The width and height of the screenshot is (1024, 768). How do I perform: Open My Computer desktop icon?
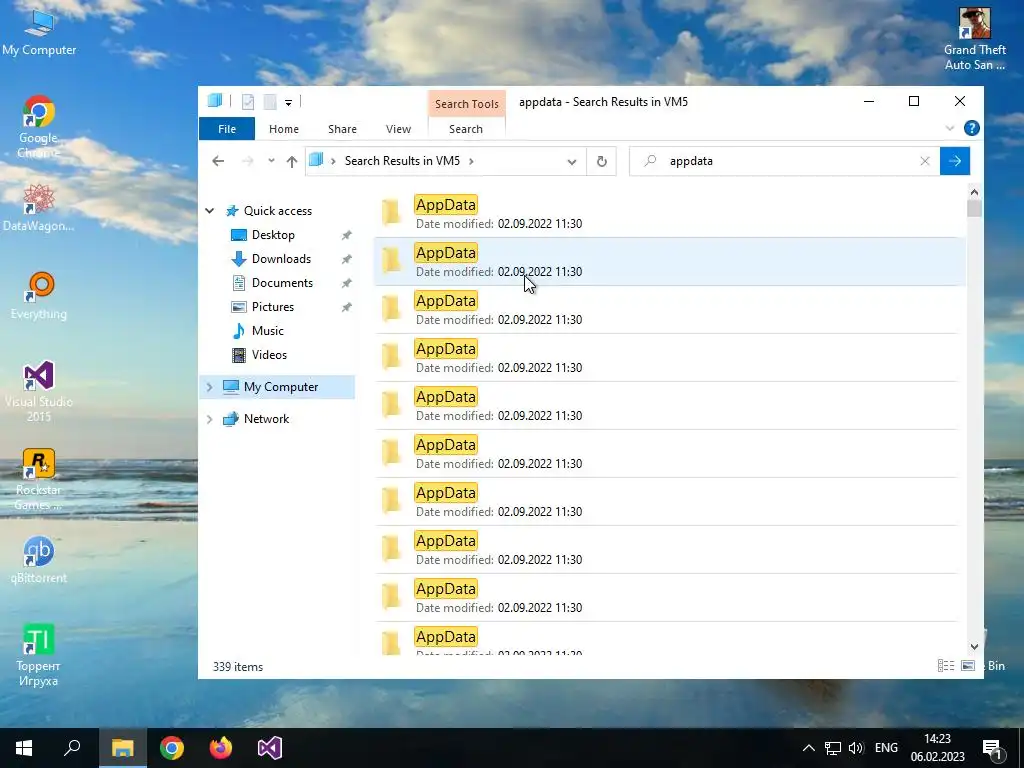[x=39, y=33]
